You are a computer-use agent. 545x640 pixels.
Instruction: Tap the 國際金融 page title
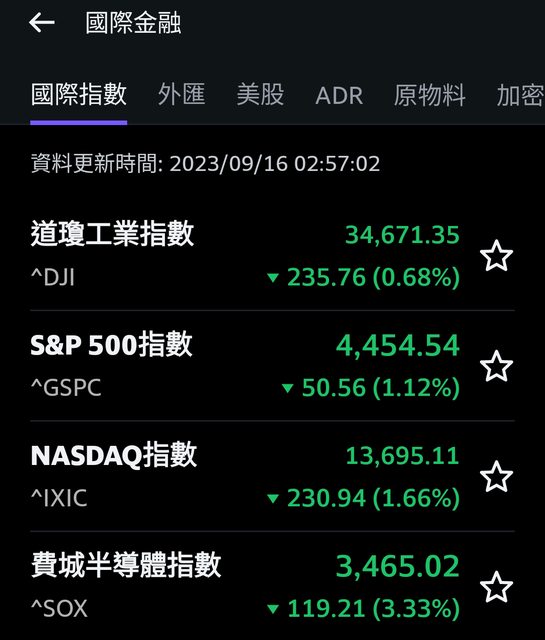click(x=133, y=23)
